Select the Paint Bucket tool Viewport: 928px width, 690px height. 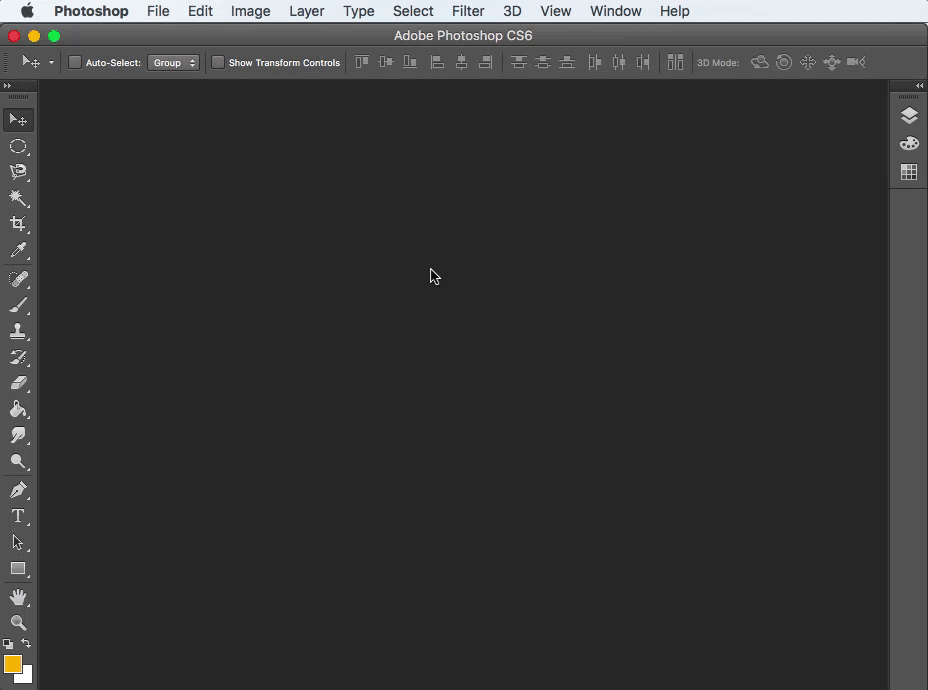[18, 409]
